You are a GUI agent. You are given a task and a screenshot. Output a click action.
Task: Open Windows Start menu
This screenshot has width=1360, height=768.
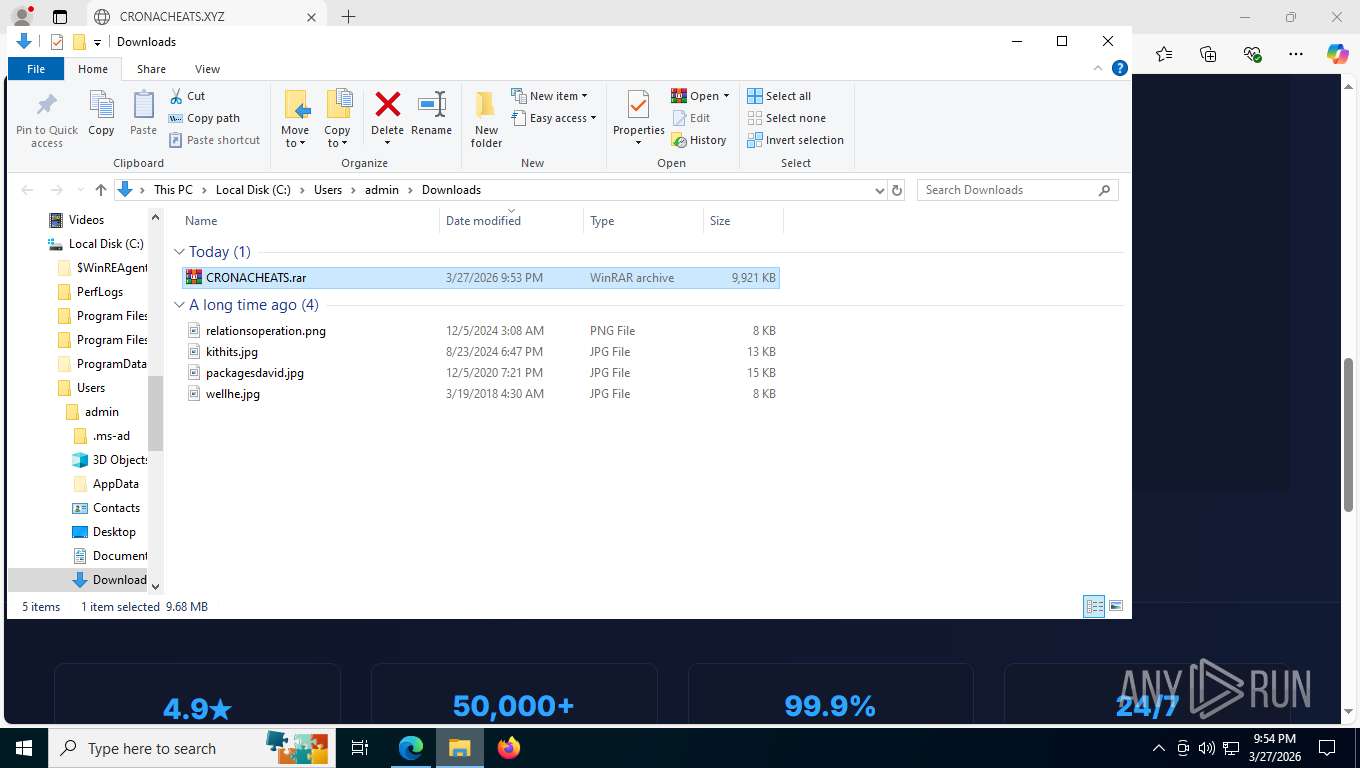[23, 748]
